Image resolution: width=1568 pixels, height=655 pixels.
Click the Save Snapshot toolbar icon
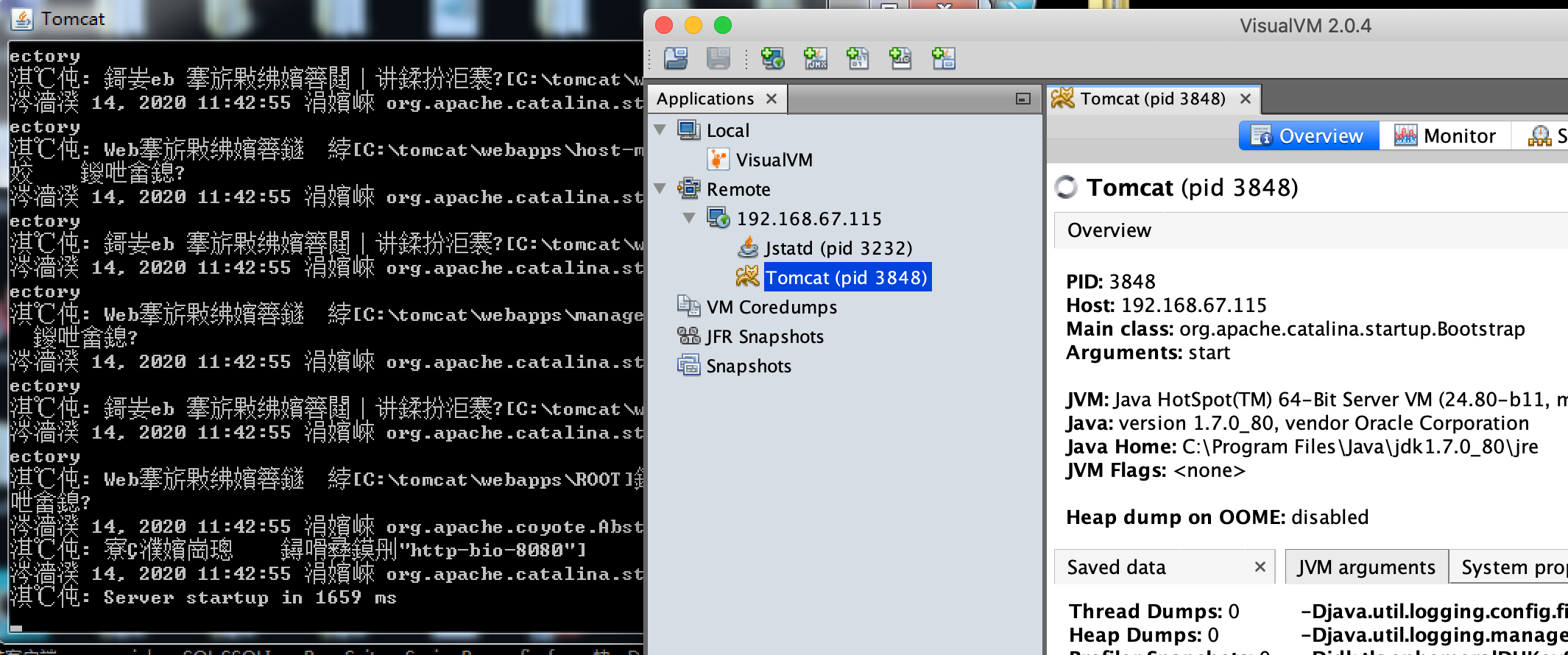click(718, 58)
